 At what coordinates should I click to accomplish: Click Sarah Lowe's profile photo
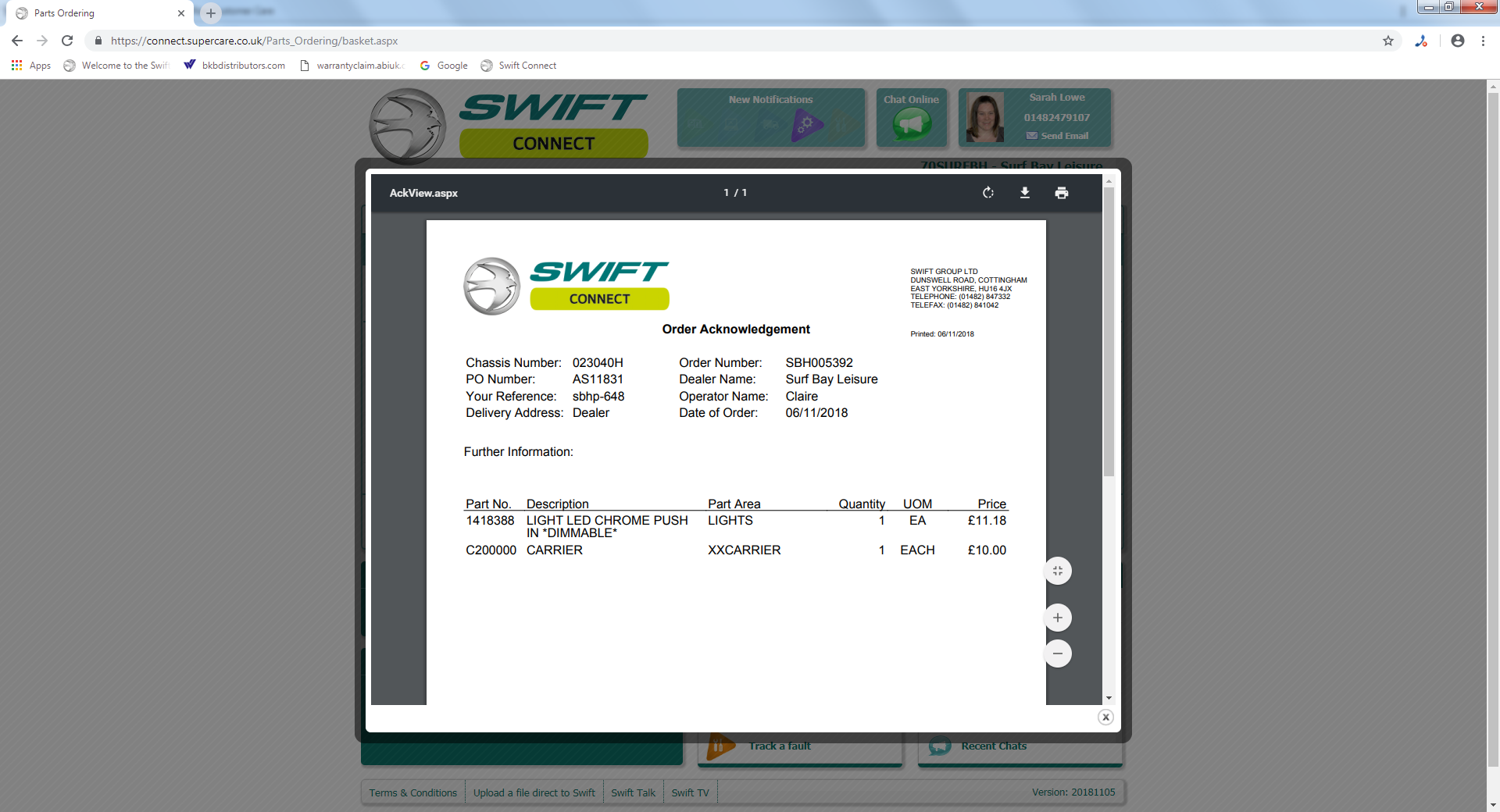(985, 117)
